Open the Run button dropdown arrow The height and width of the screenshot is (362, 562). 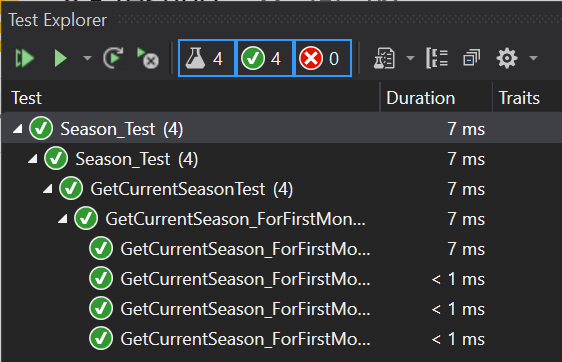[x=87, y=58]
